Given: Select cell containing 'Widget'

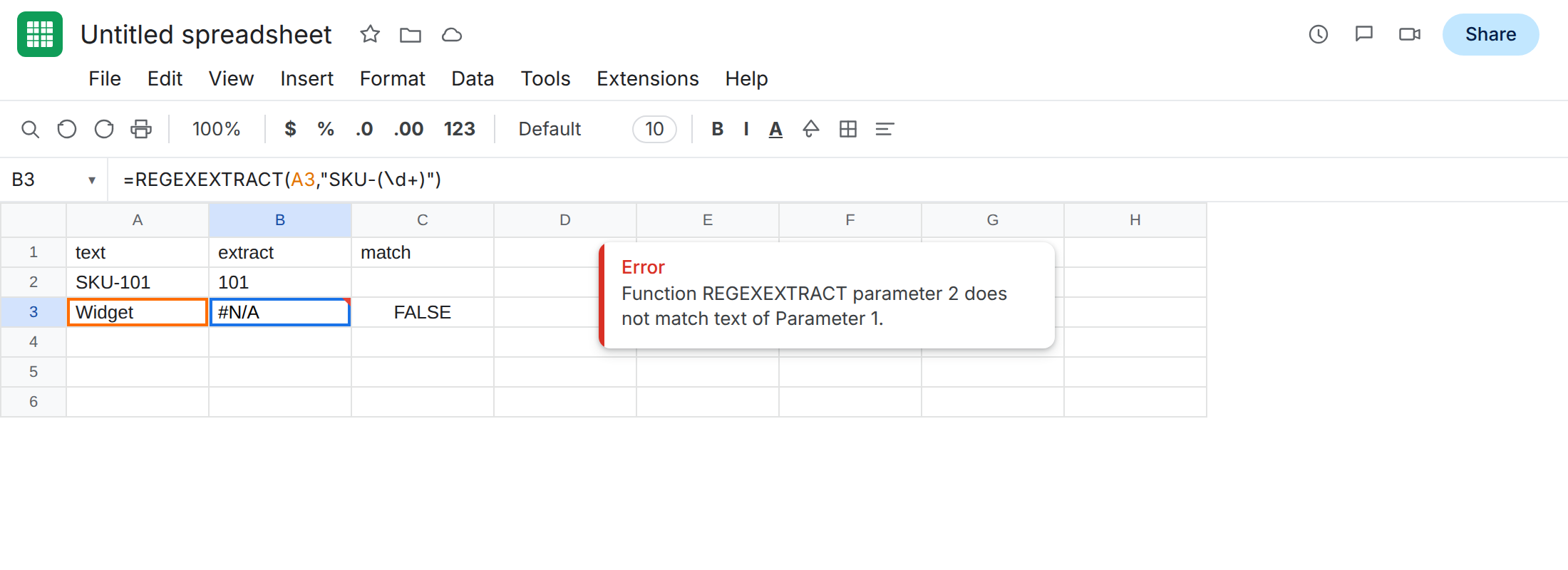Looking at the screenshot, I should pyautogui.click(x=138, y=312).
